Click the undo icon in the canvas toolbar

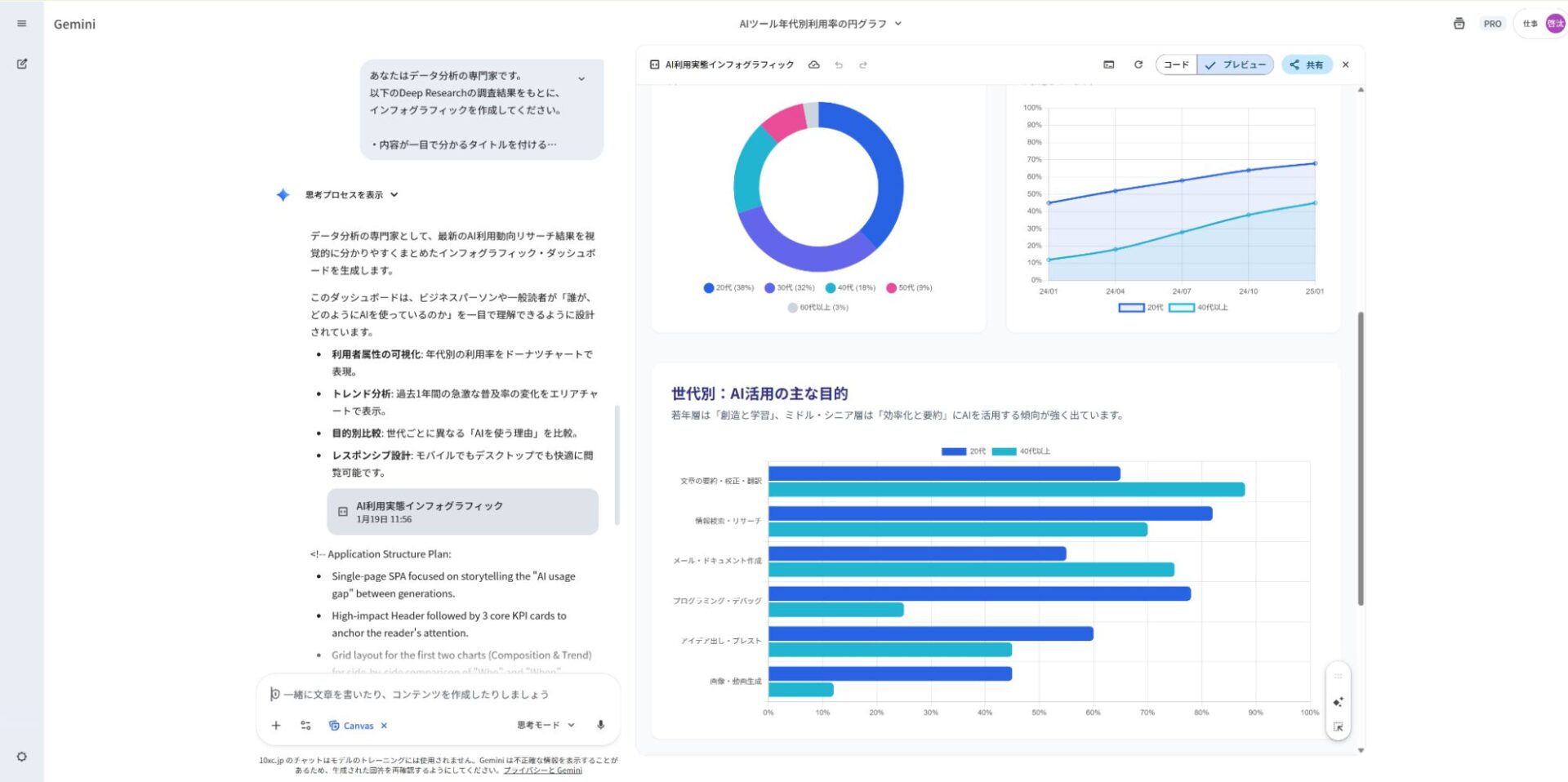(839, 64)
